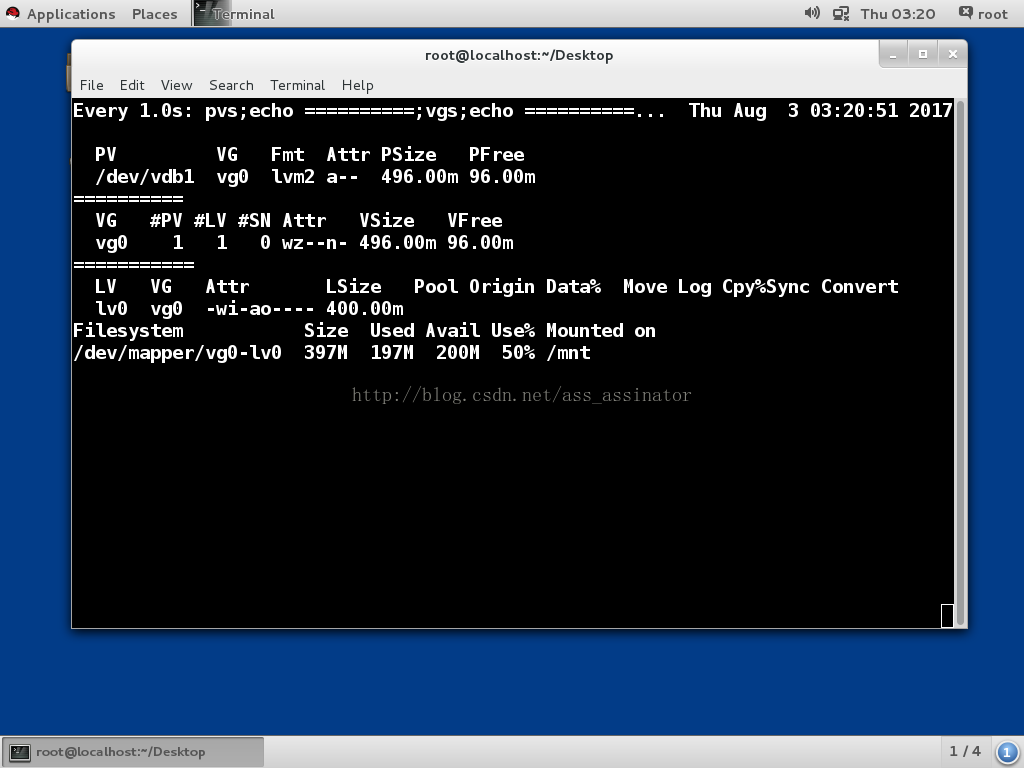
Task: Open the View menu in the terminal
Action: pyautogui.click(x=176, y=85)
